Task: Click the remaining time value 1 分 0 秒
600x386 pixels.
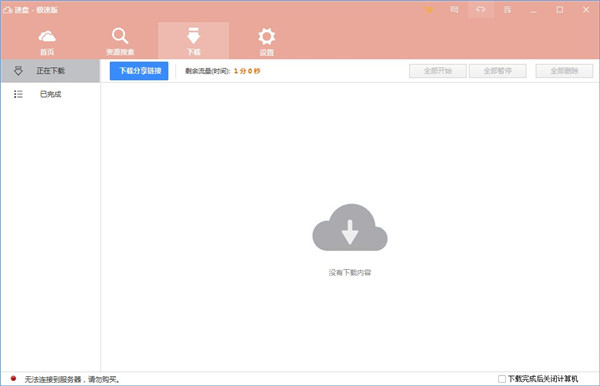Action: click(247, 71)
